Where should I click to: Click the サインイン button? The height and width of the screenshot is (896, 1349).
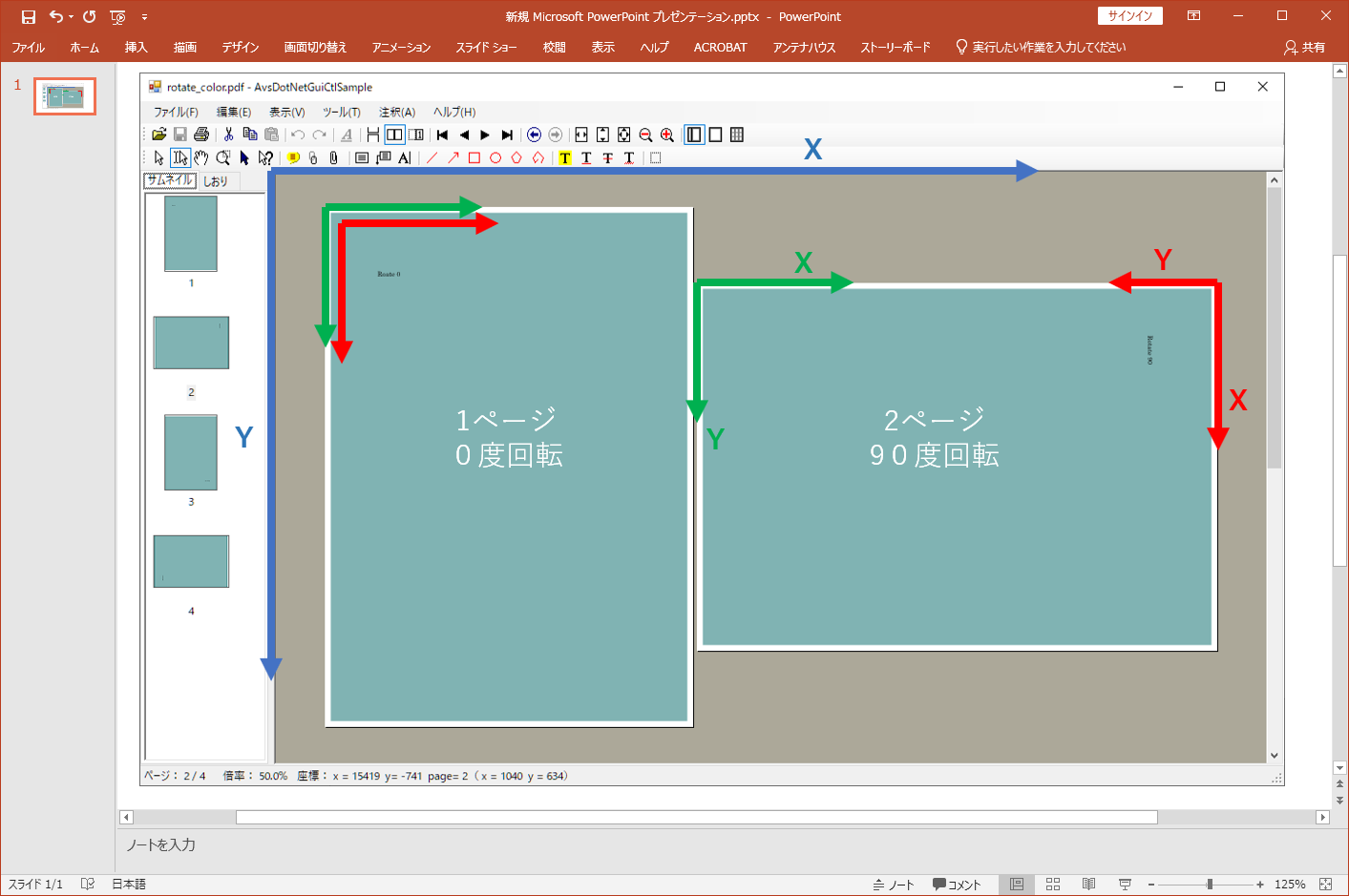point(1130,15)
